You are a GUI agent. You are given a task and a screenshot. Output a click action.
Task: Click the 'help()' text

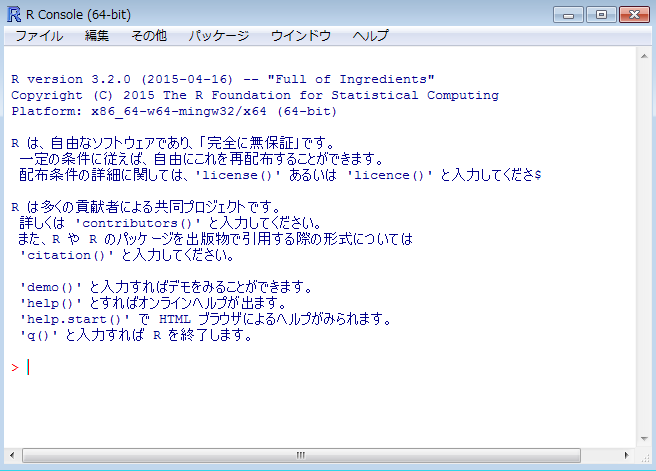click(51, 303)
